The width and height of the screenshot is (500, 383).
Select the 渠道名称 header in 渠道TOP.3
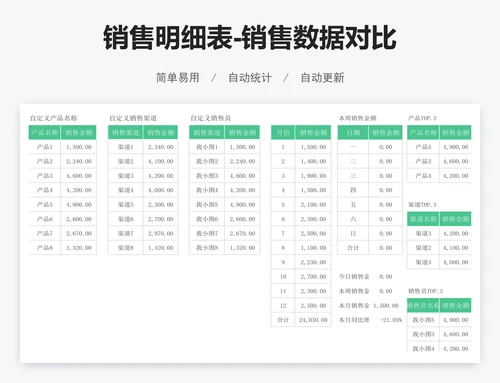[423, 219]
